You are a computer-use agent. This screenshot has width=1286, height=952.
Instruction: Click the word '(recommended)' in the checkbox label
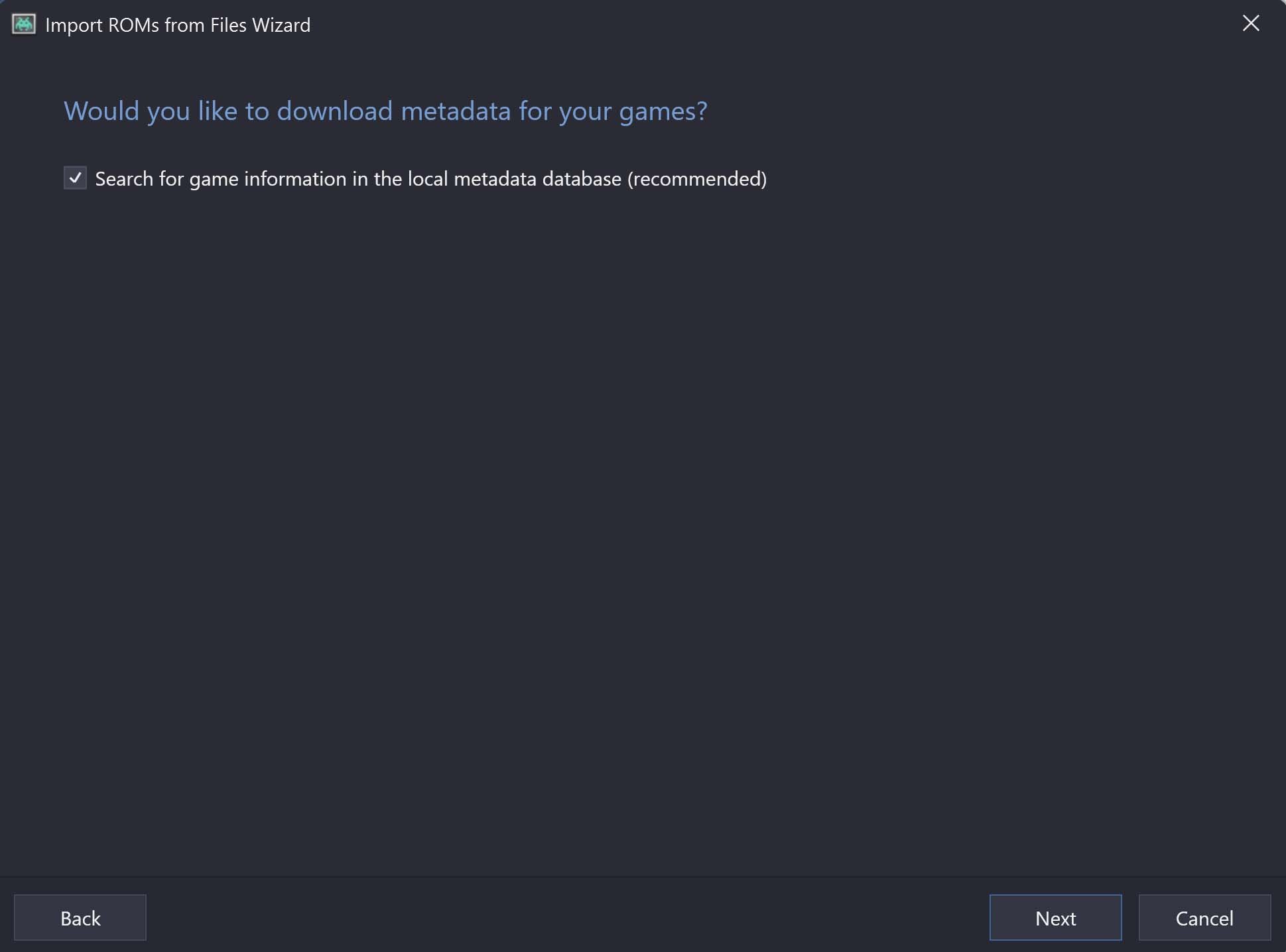tap(697, 178)
